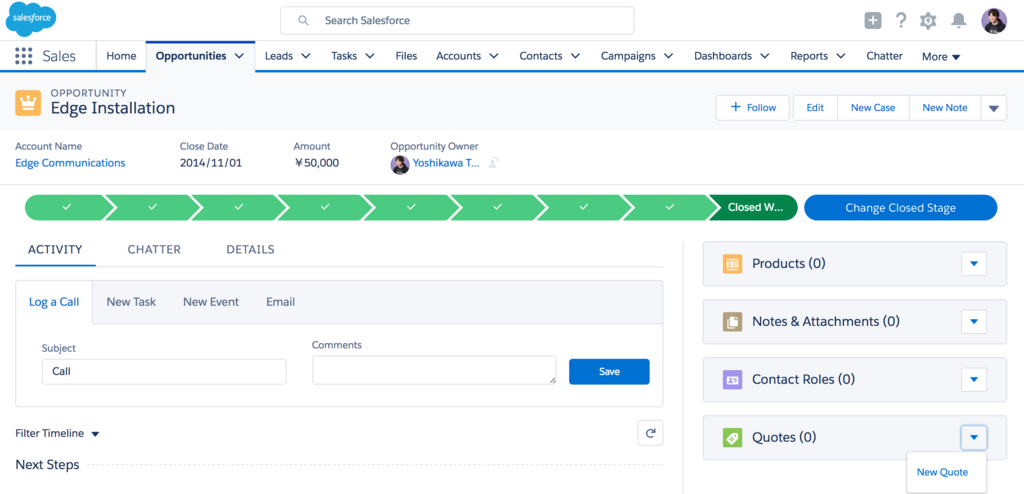Focus the Search Salesforce field

(457, 20)
